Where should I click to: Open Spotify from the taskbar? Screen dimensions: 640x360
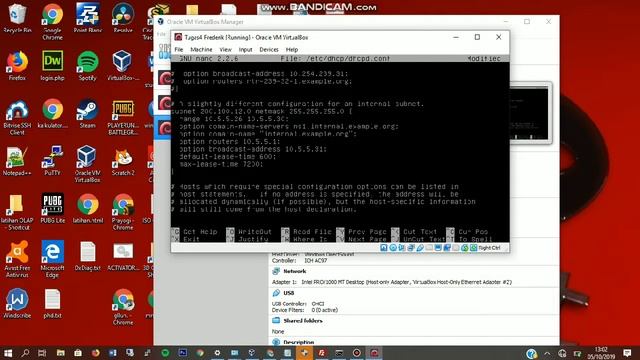pyautogui.click(x=165, y=353)
